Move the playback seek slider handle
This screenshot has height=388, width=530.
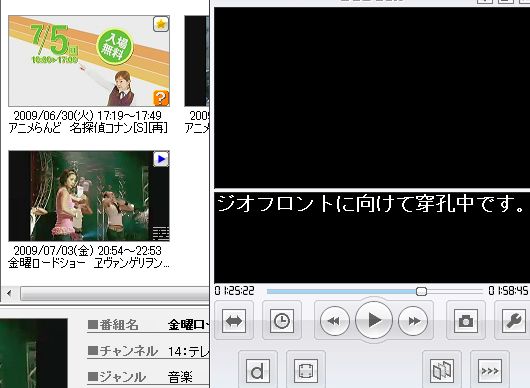pos(421,291)
